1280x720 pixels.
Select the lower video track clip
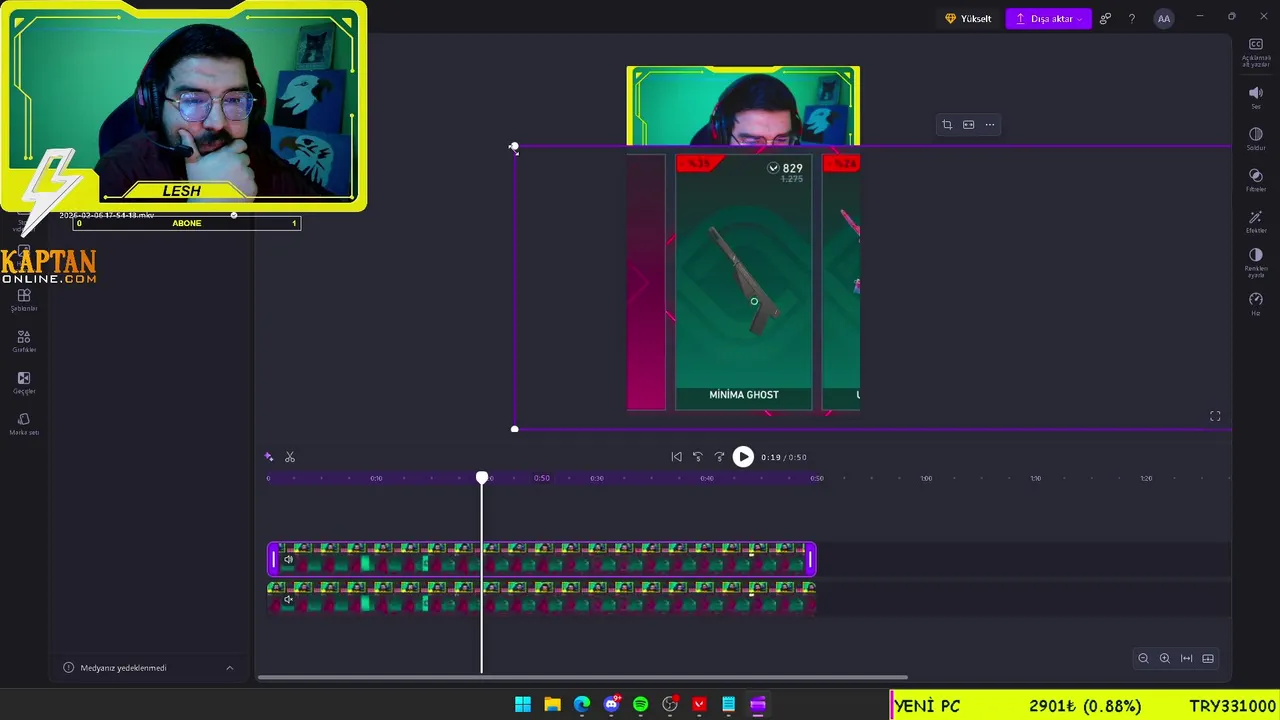click(541, 598)
